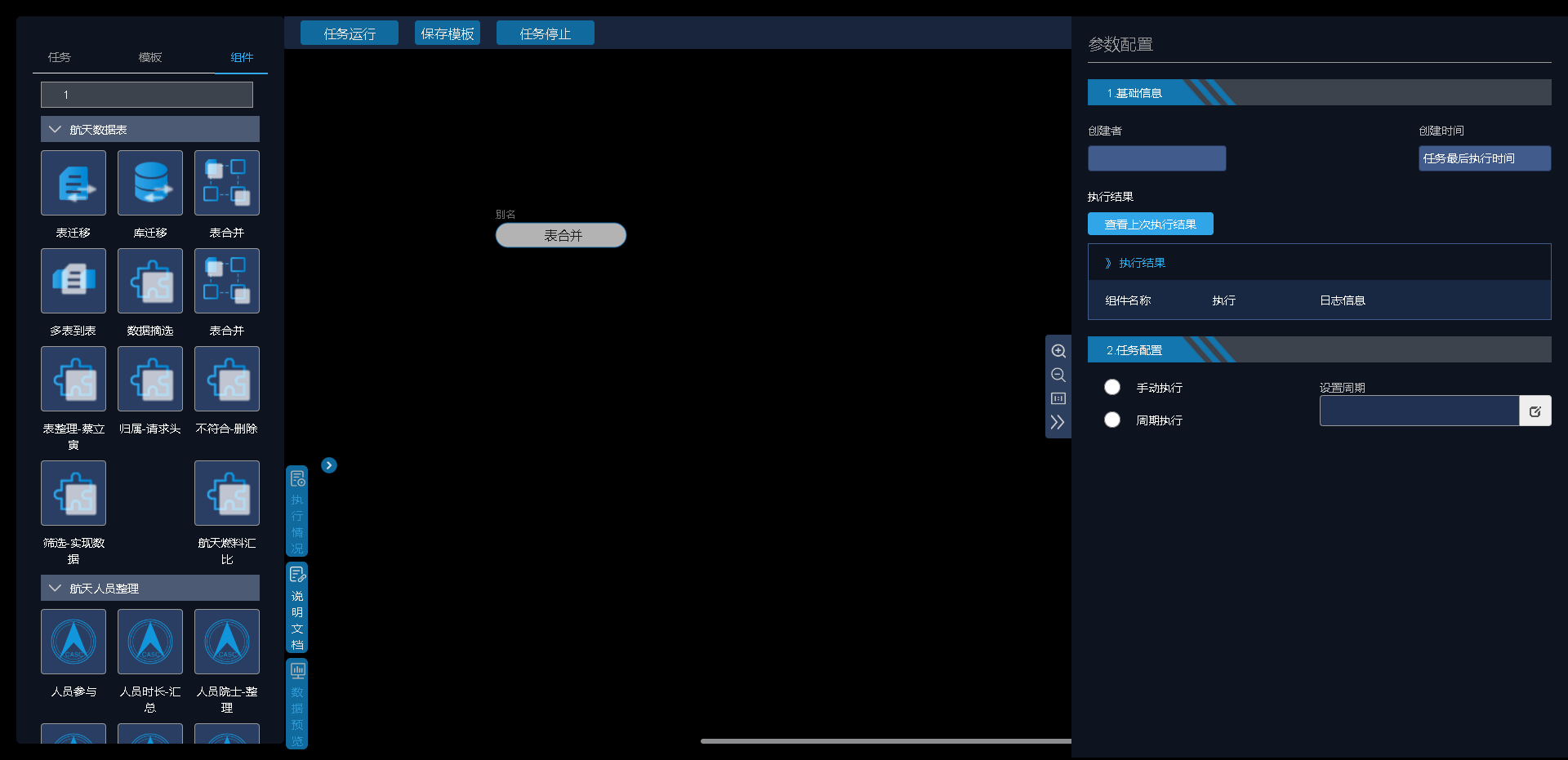The image size is (1568, 760).
Task: Click the component search field containing 1
Action: (147, 95)
